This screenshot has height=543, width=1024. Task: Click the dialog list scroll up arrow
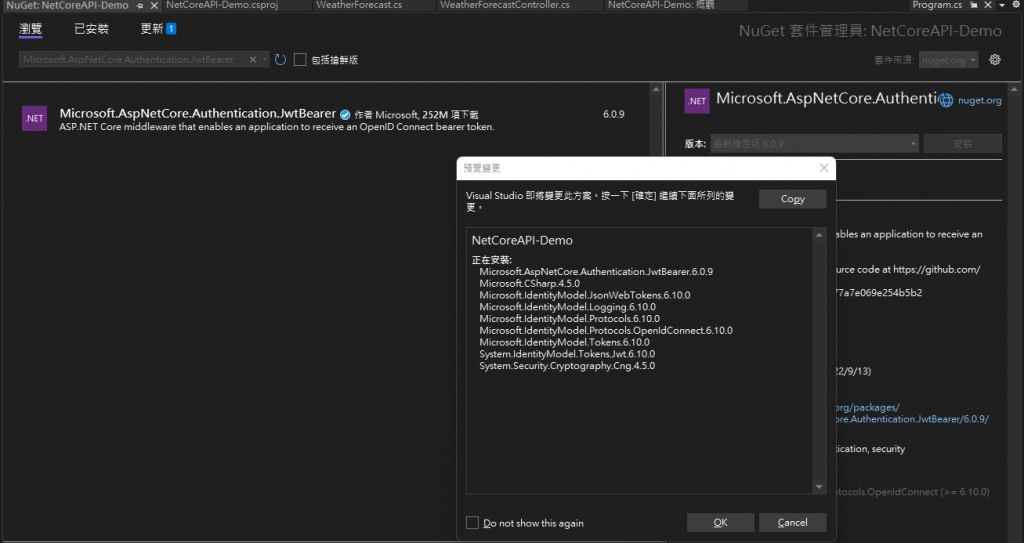coord(819,235)
